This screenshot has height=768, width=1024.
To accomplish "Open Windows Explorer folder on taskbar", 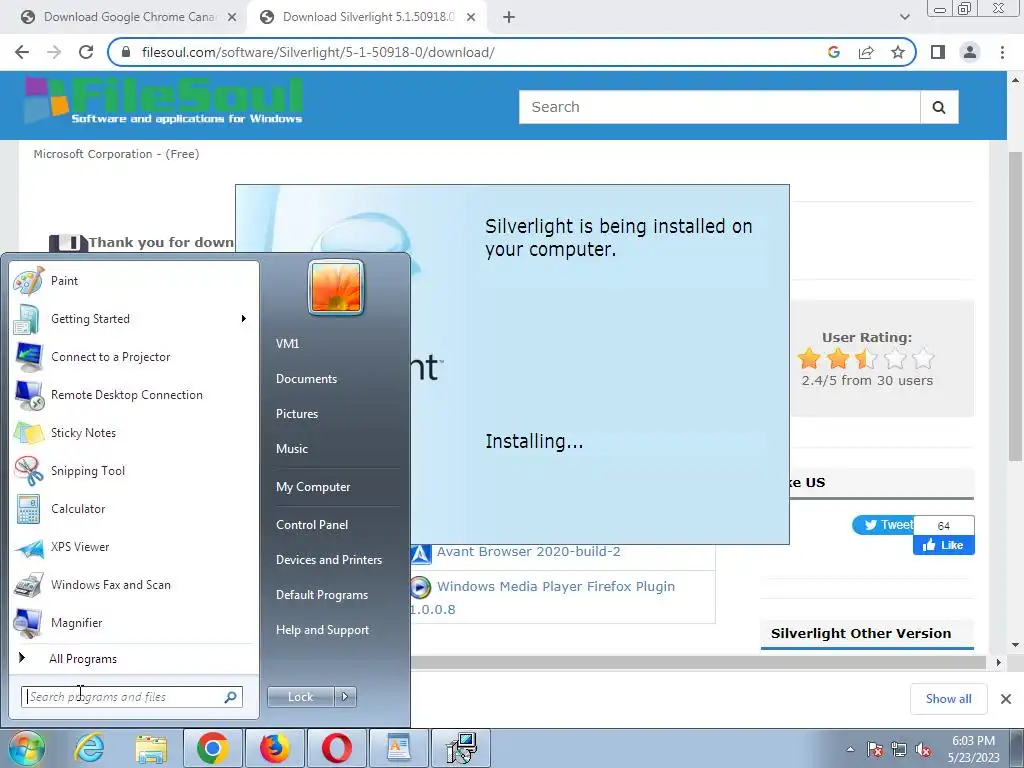I will tap(151, 748).
